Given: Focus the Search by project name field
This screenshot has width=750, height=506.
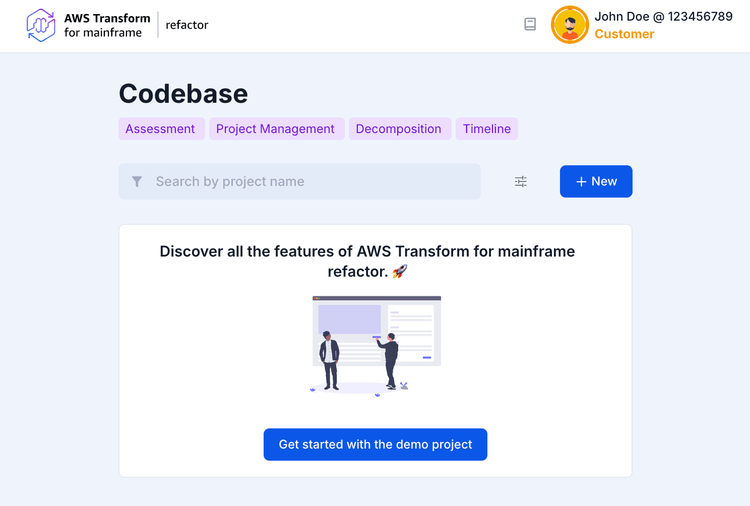Looking at the screenshot, I should 299,181.
